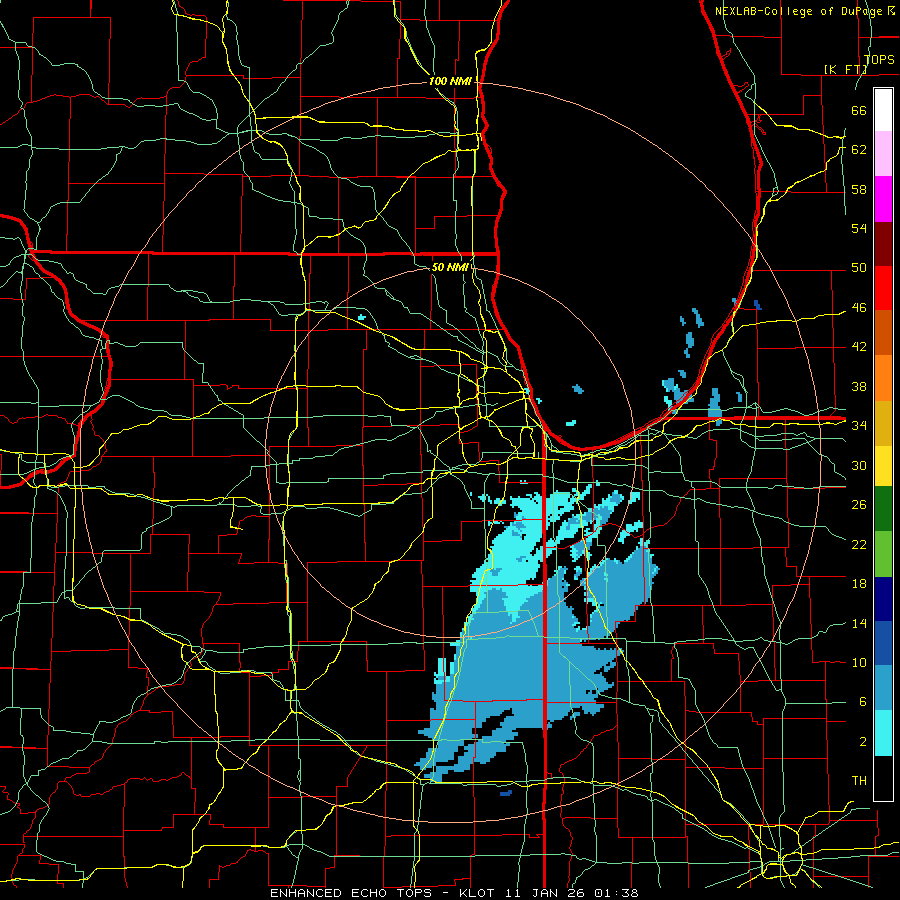The height and width of the screenshot is (900, 900).
Task: Pick the dark orange legend swatch
Action: coord(883,333)
